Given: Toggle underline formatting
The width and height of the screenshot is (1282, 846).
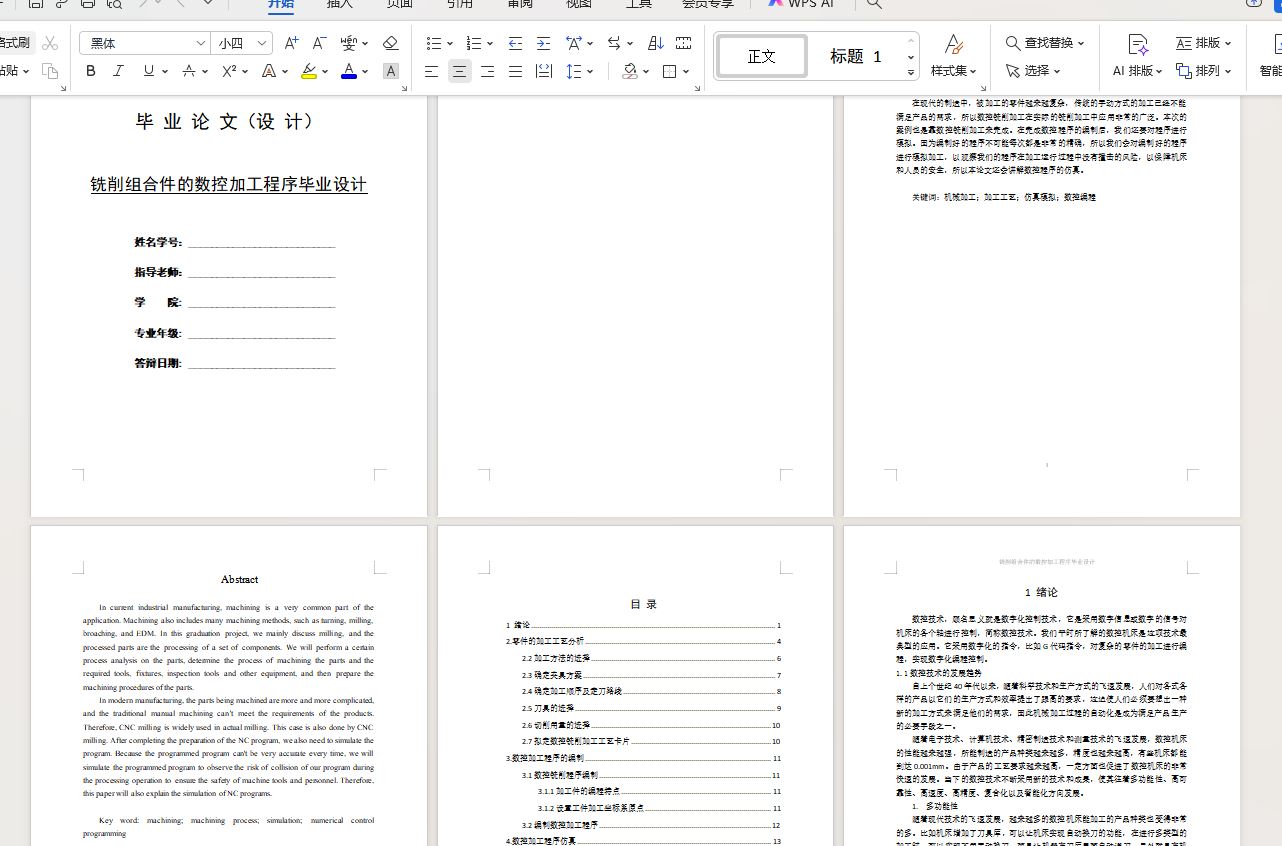Looking at the screenshot, I should click(148, 71).
